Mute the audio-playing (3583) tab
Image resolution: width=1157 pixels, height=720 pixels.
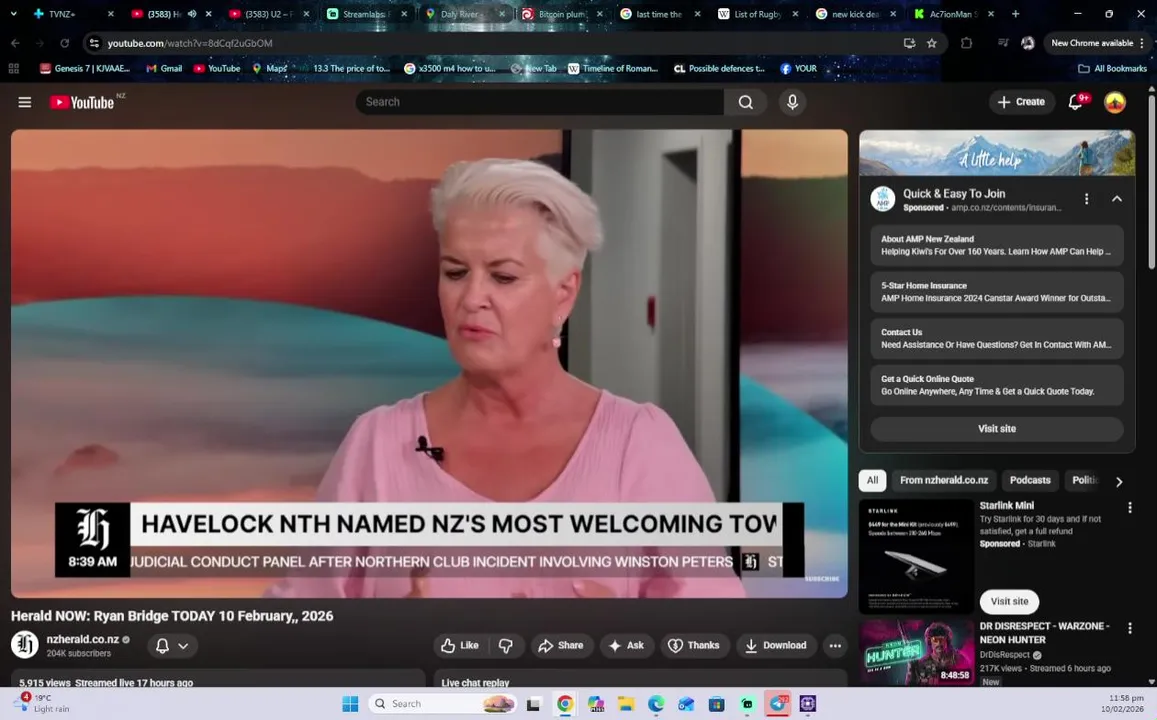[192, 13]
